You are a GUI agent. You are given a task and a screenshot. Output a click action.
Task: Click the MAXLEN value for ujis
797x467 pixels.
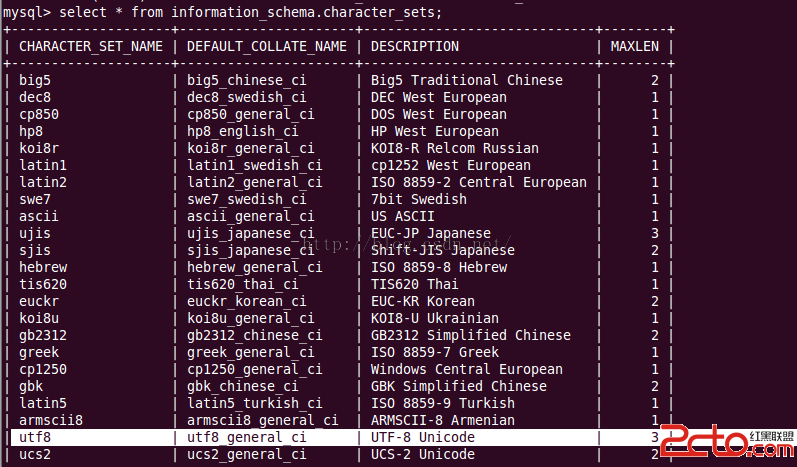tap(655, 233)
